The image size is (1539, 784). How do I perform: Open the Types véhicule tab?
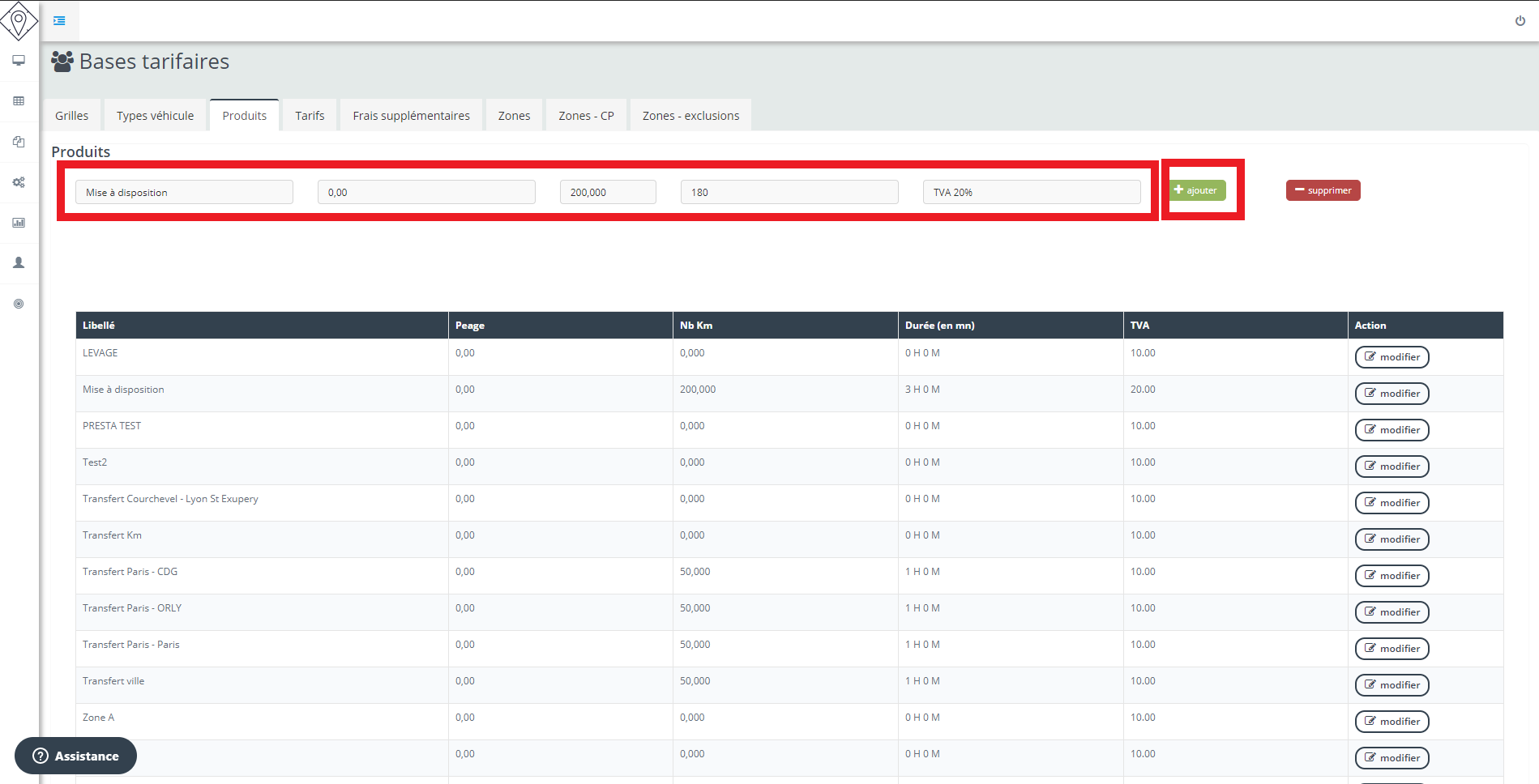tap(155, 116)
